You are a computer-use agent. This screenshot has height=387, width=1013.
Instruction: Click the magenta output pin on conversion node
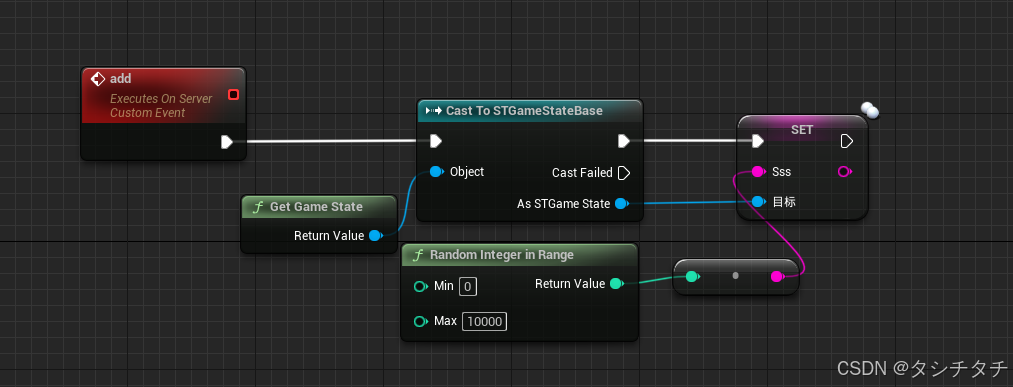click(x=778, y=277)
